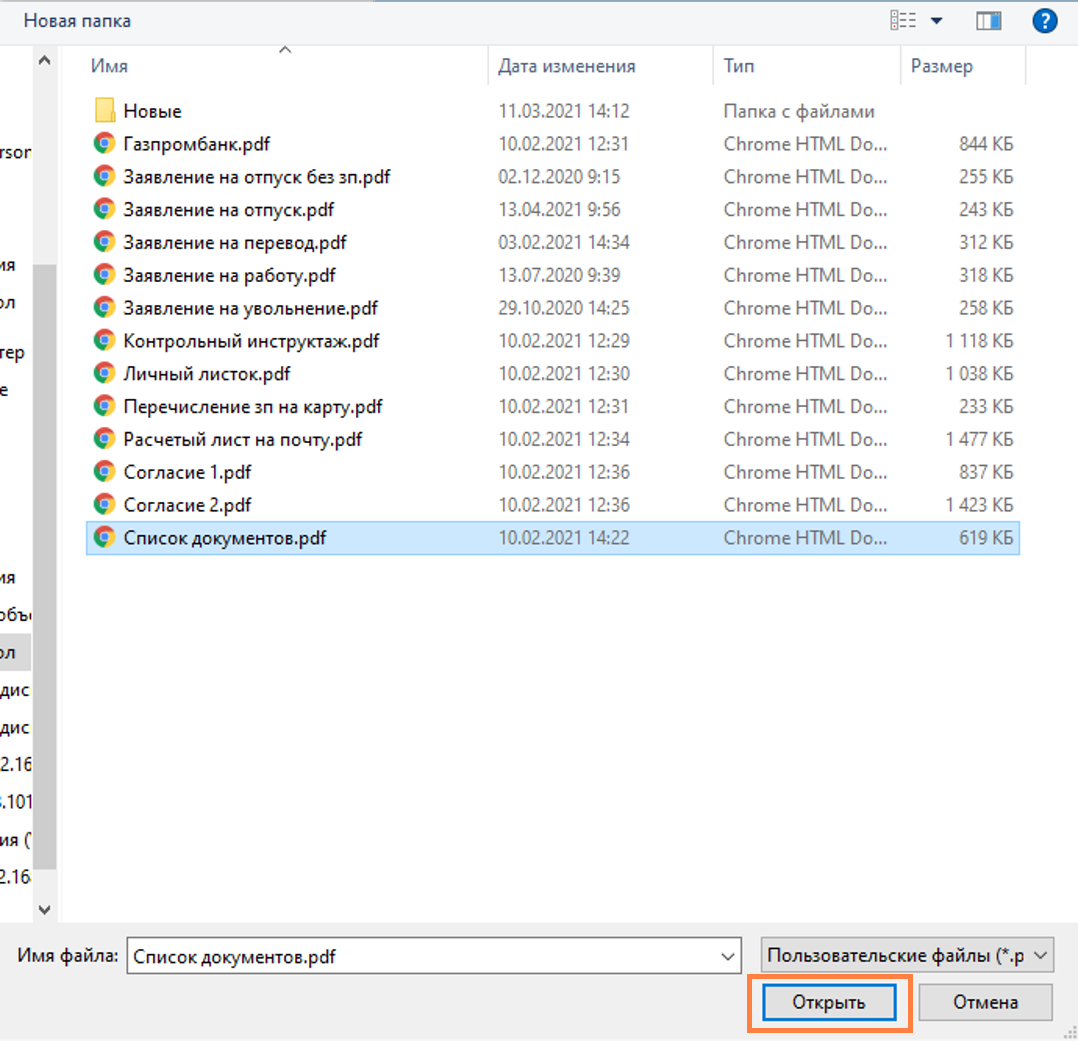
Task: Click Chrome icon beside Заявление на увольнение.pdf
Action: pos(103,308)
